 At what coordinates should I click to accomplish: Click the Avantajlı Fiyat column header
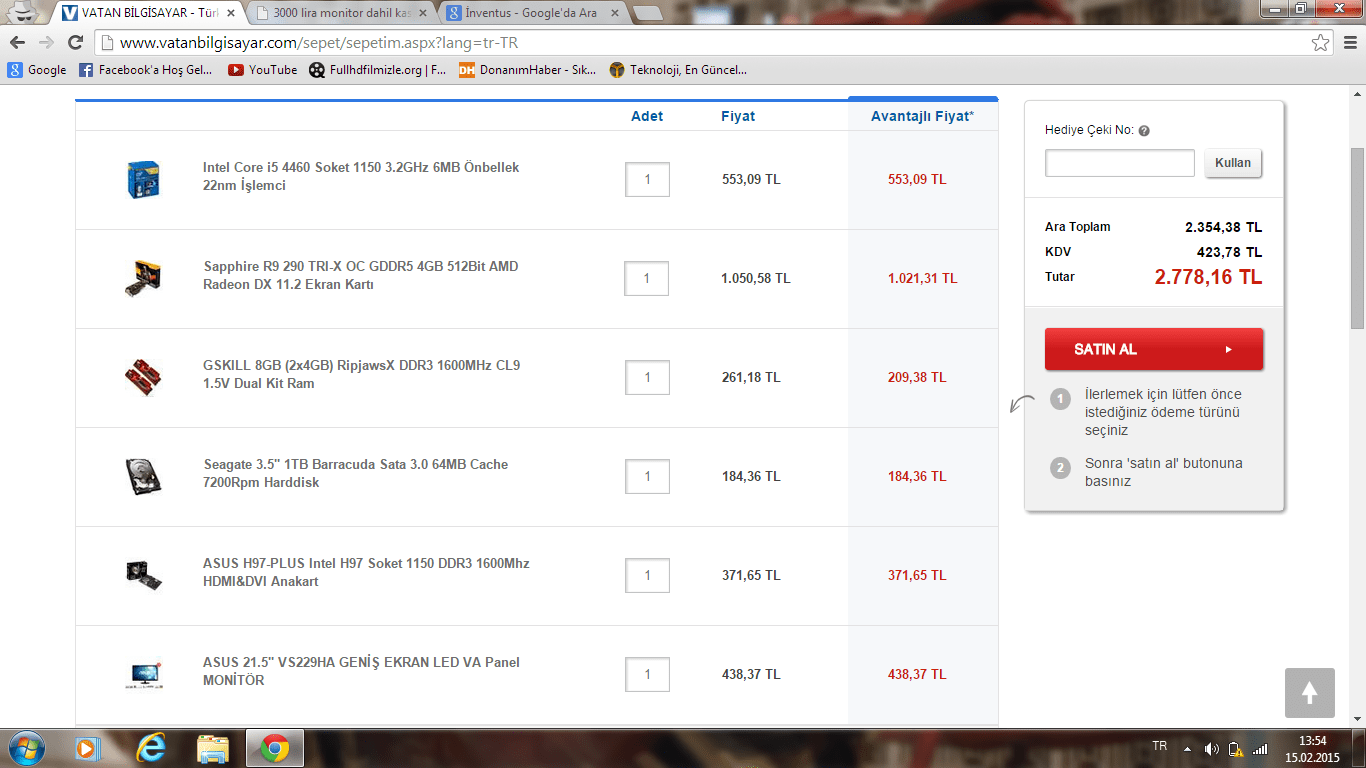click(922, 116)
